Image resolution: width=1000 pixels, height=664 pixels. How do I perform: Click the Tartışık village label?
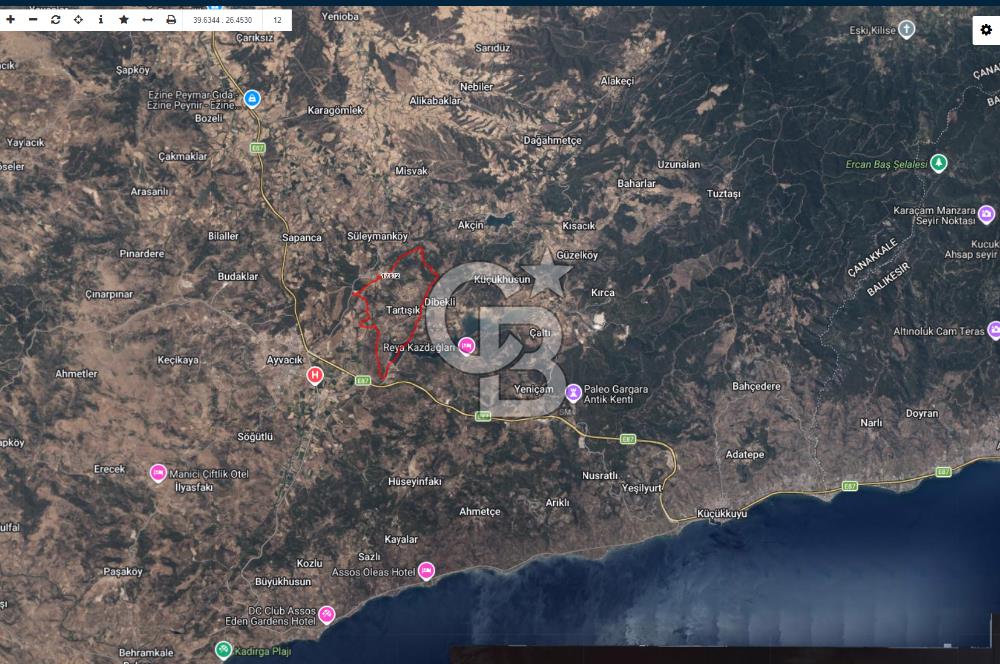403,310
